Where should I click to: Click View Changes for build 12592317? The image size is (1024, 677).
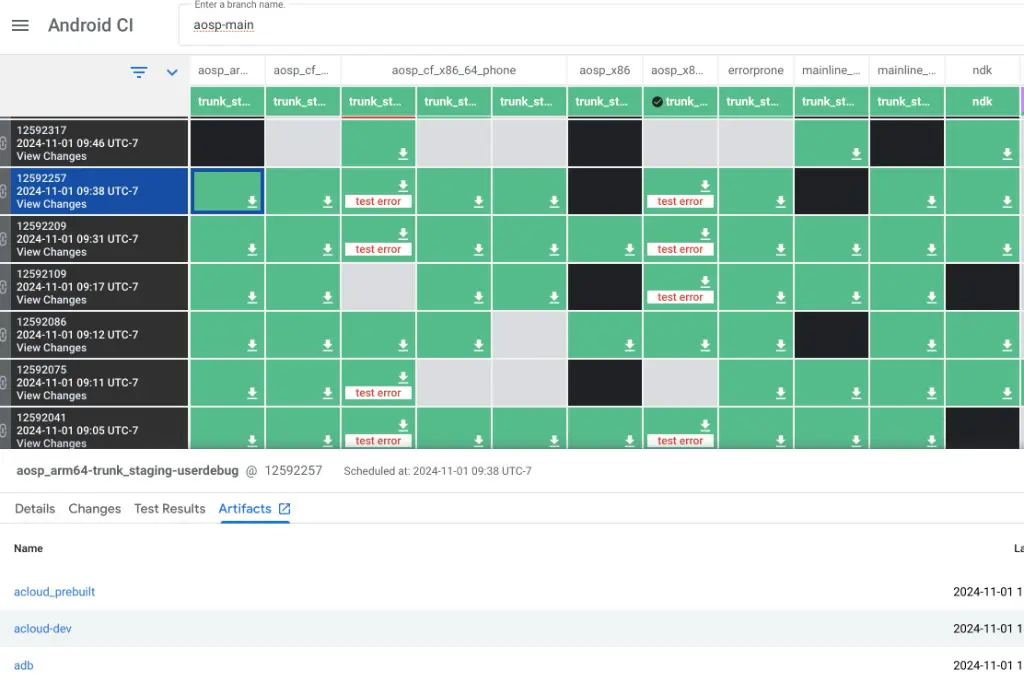pos(52,156)
